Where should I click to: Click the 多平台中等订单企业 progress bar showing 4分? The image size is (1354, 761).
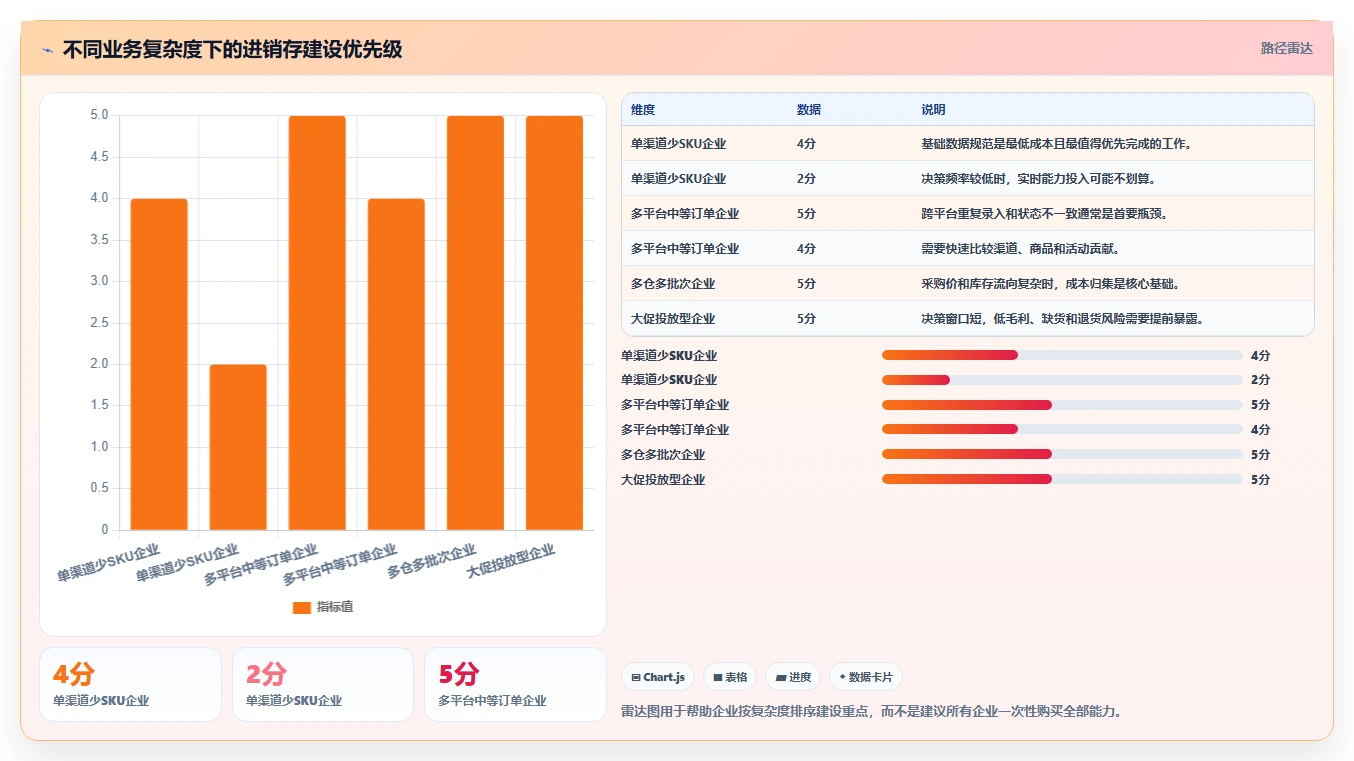coord(1062,429)
